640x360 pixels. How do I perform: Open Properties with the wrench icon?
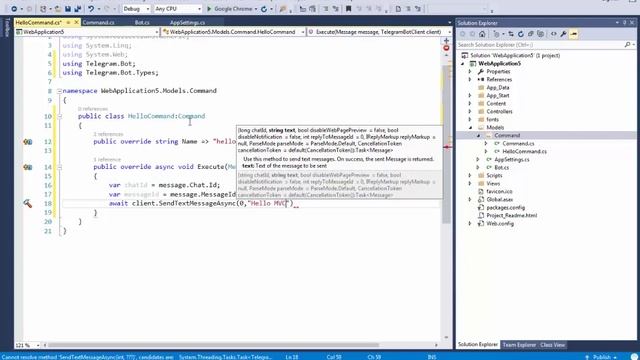(563, 34)
